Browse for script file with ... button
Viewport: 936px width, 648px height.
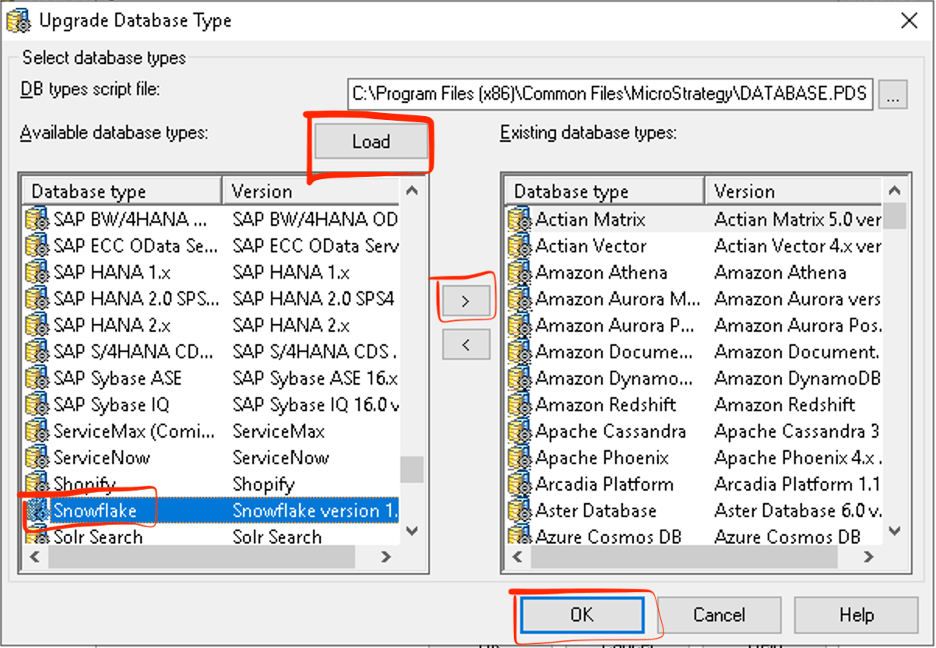tap(895, 95)
